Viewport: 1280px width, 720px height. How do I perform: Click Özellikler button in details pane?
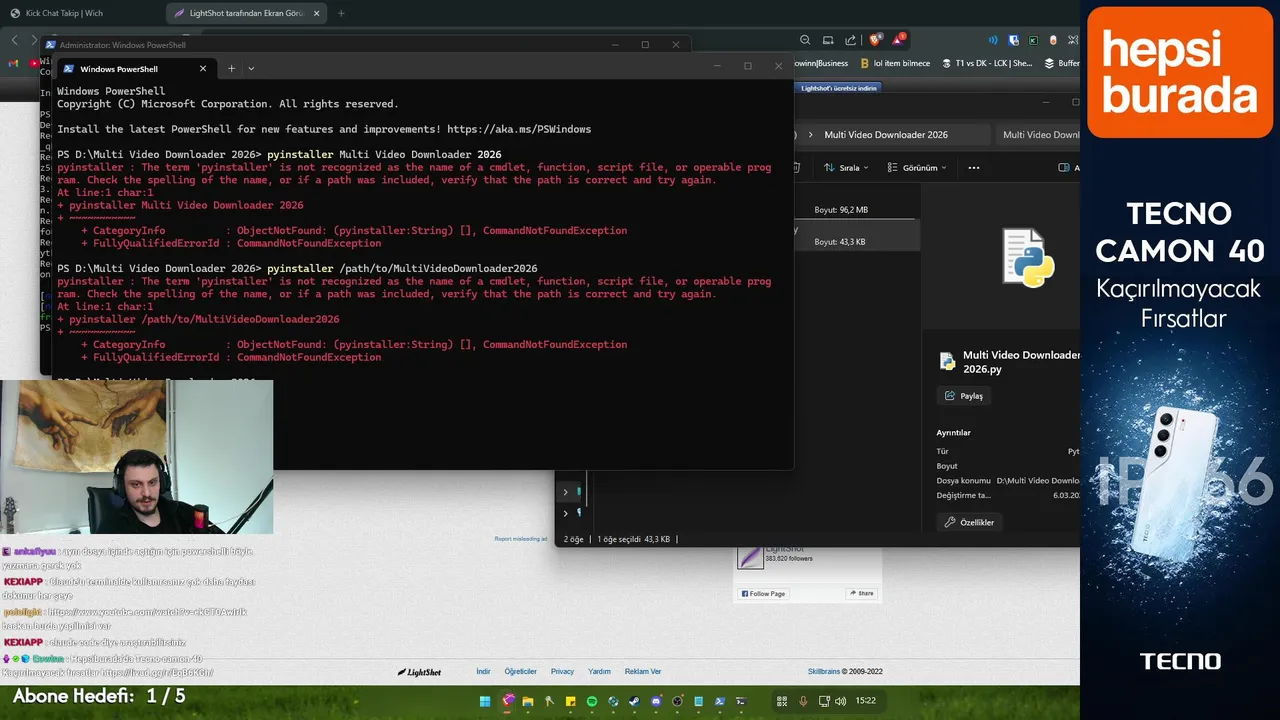click(970, 522)
